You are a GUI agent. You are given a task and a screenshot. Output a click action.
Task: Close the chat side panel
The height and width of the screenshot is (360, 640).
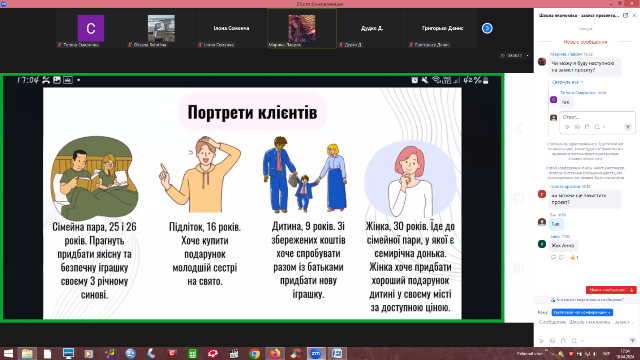(x=634, y=16)
